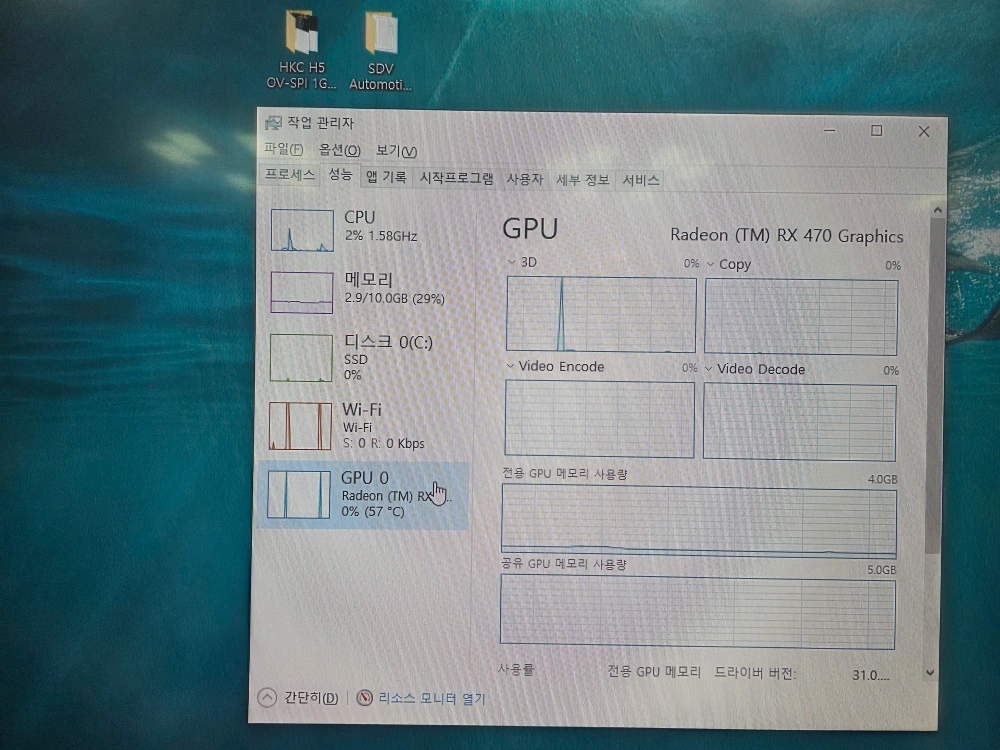Screen dimensions: 1000x750
Task: Click the Task Manager title bar icon
Action: coord(273,122)
